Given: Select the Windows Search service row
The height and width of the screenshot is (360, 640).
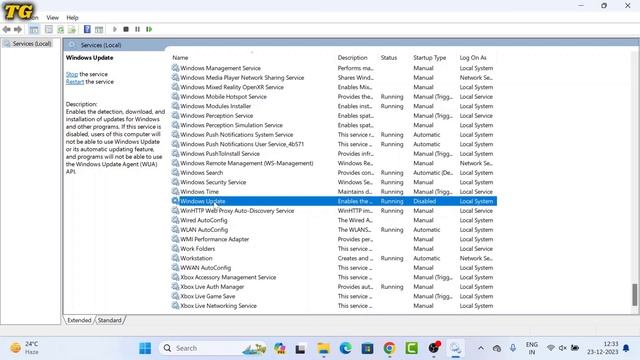Looking at the screenshot, I should click(334, 173).
